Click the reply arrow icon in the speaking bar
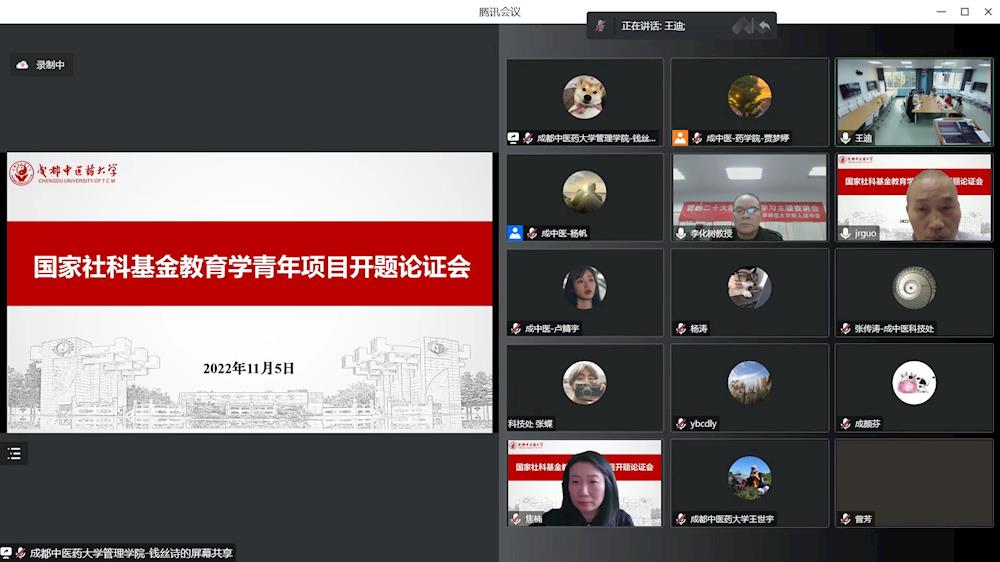Screen dimensions: 1000x562 (764, 26)
